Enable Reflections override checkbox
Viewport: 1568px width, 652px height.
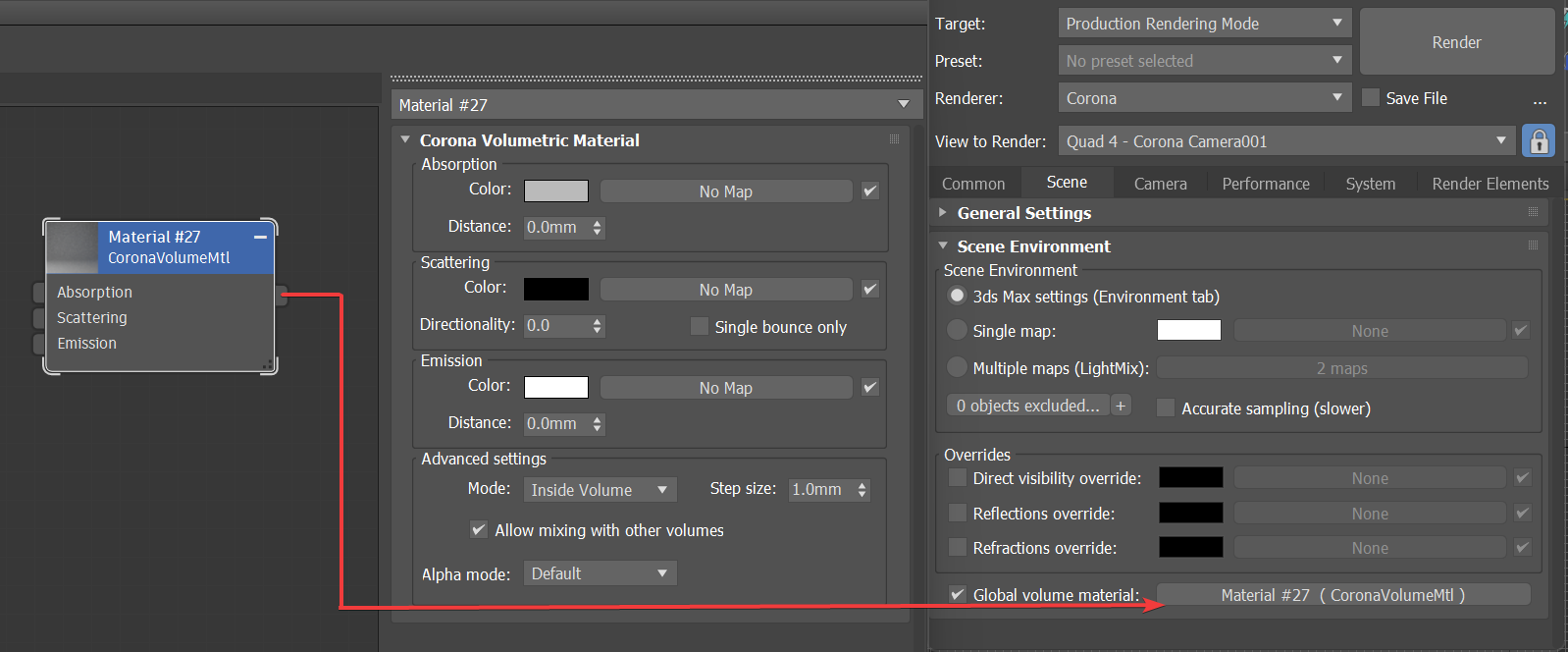pos(958,513)
